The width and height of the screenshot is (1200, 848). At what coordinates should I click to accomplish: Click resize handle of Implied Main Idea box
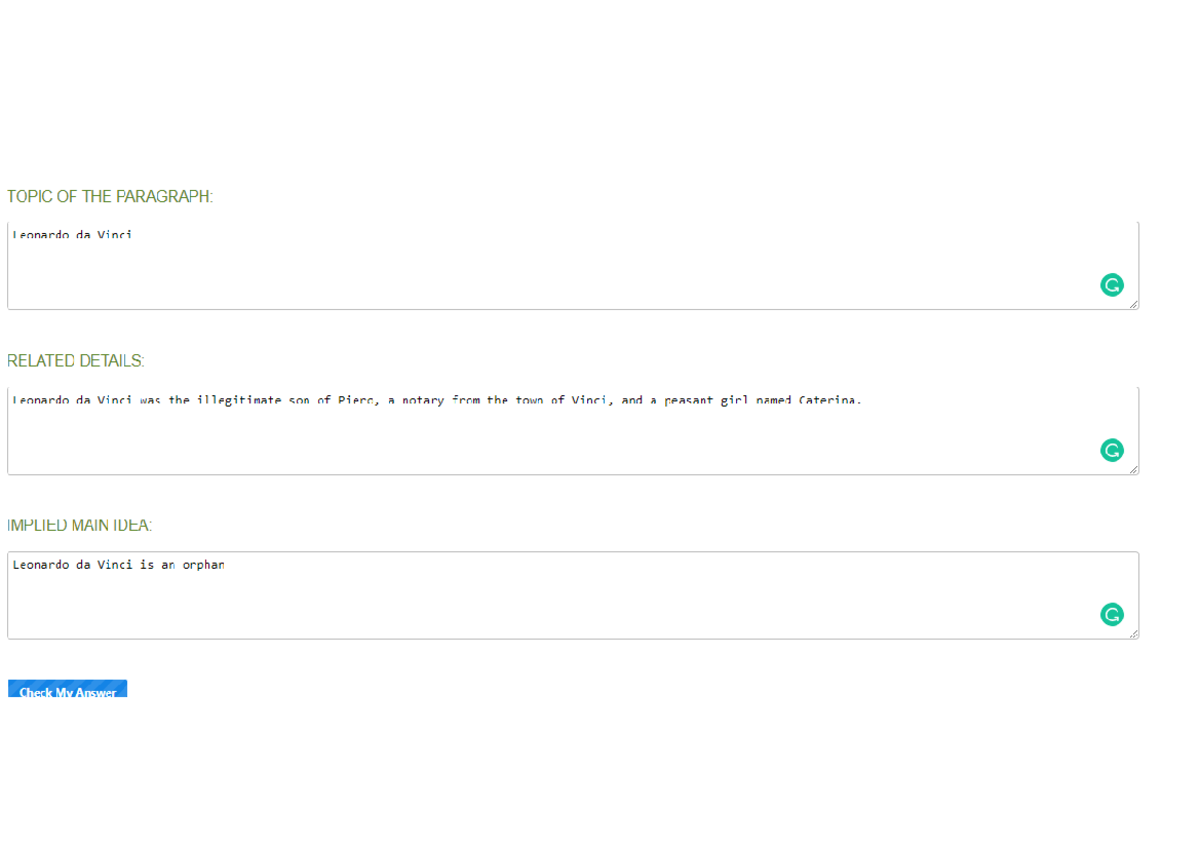click(x=1133, y=633)
